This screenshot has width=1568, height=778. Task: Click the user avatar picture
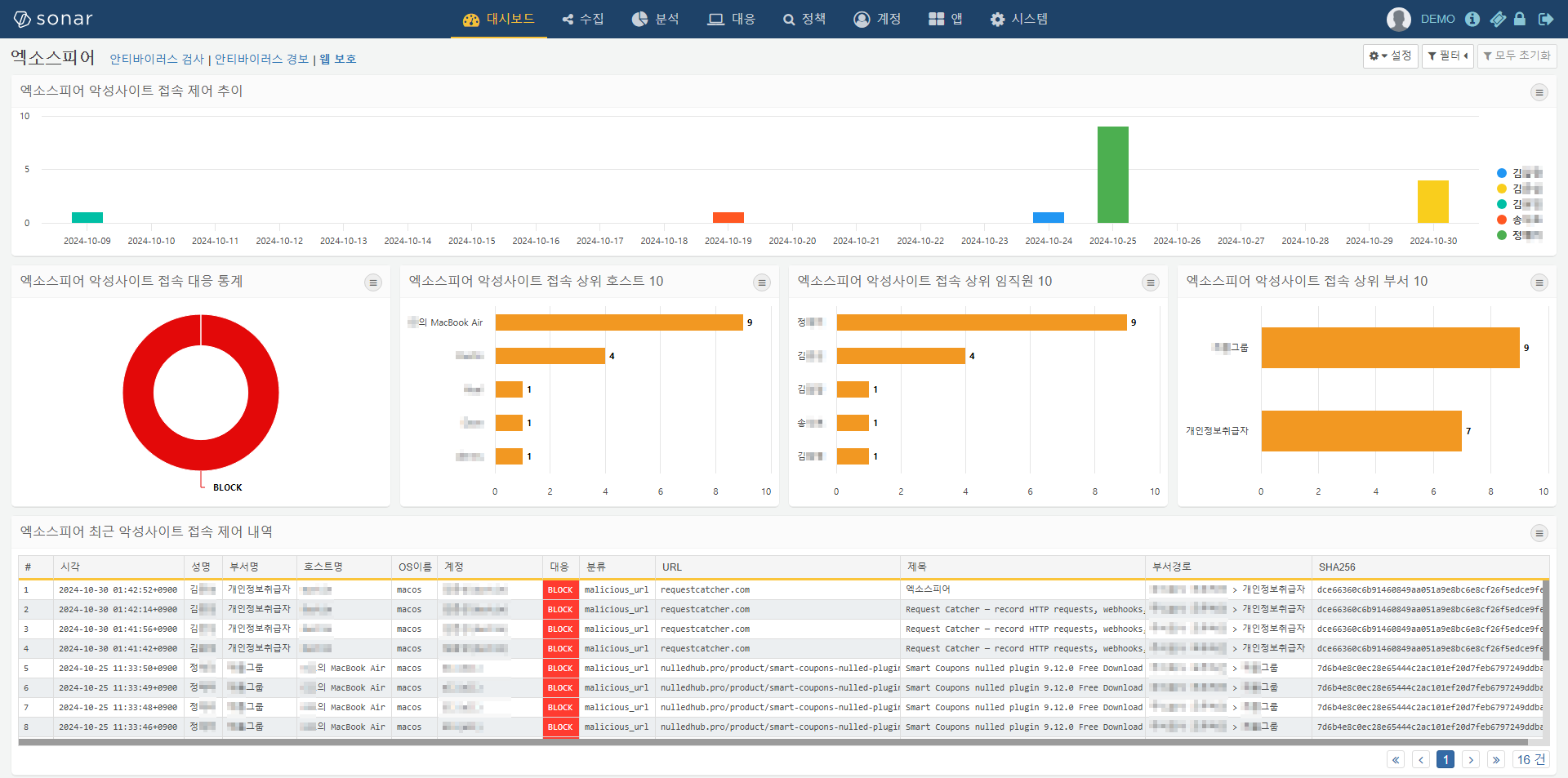tap(1399, 19)
